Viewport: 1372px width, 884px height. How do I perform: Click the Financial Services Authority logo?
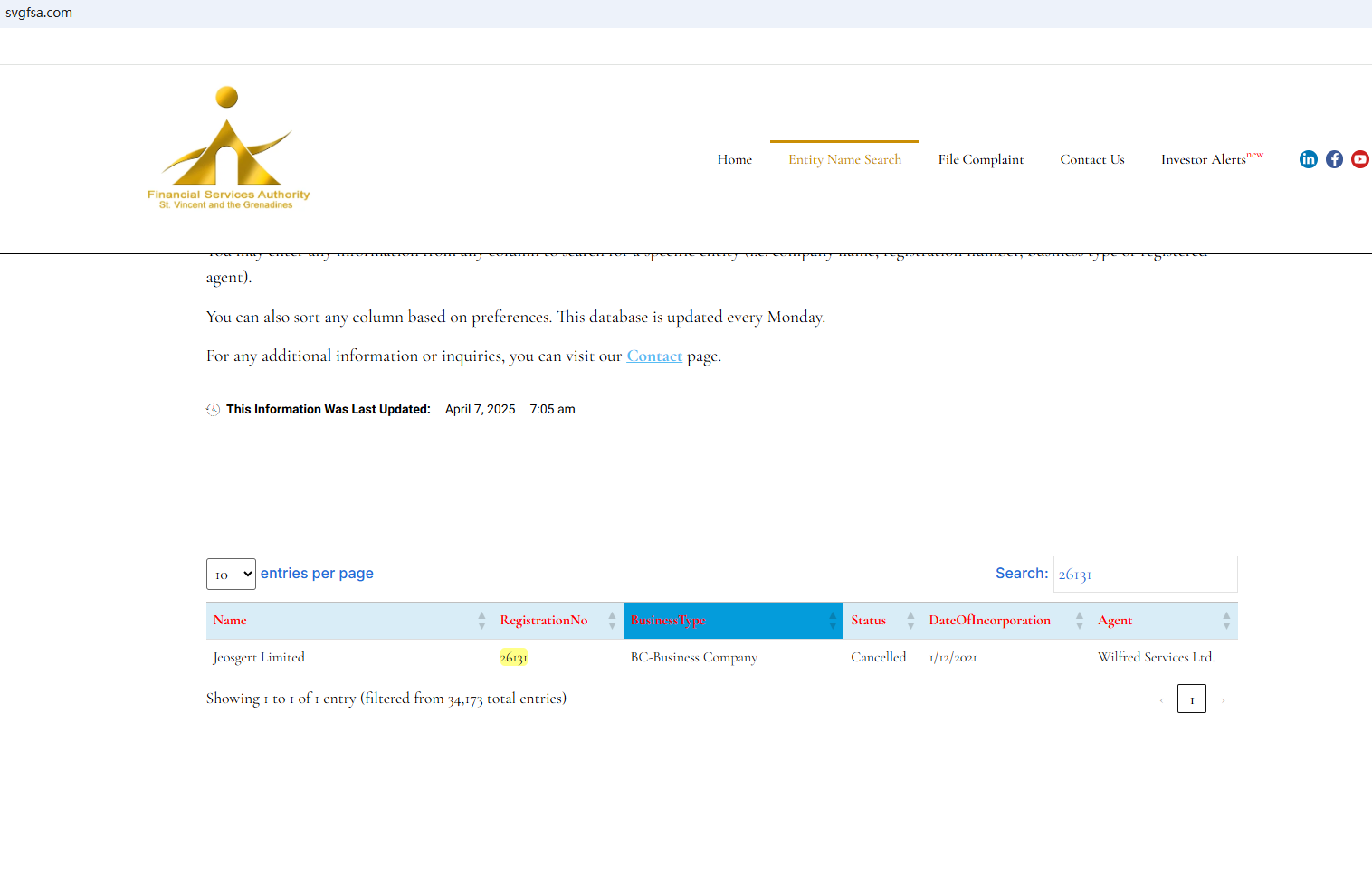point(228,148)
